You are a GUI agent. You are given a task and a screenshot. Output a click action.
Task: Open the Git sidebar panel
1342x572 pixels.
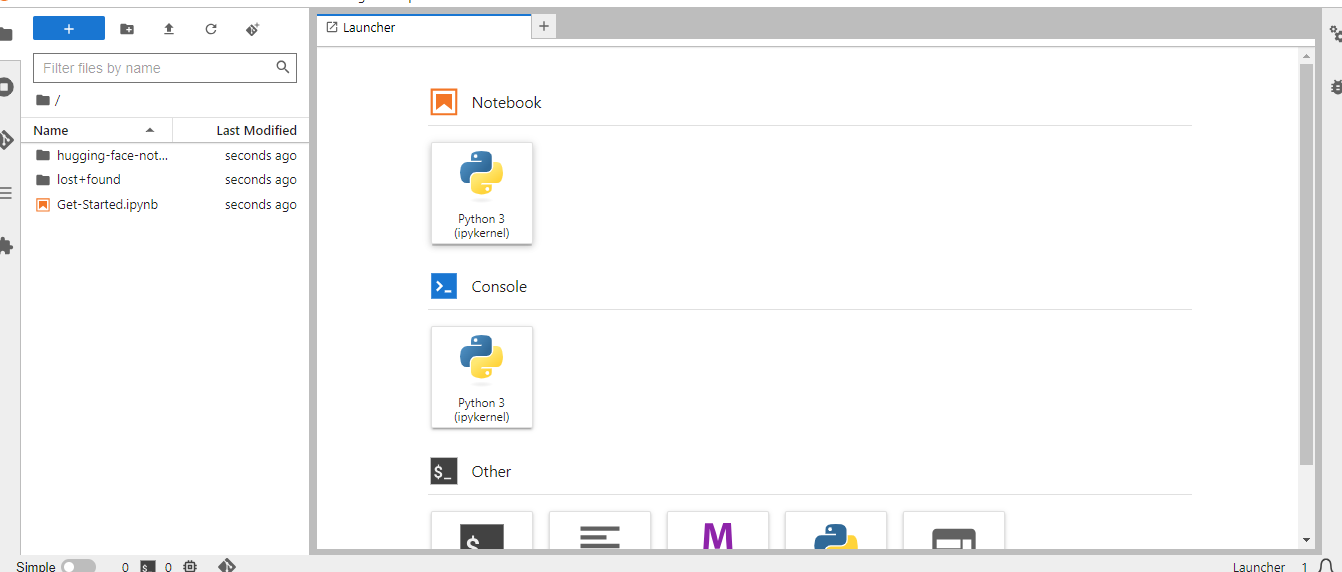point(6,140)
